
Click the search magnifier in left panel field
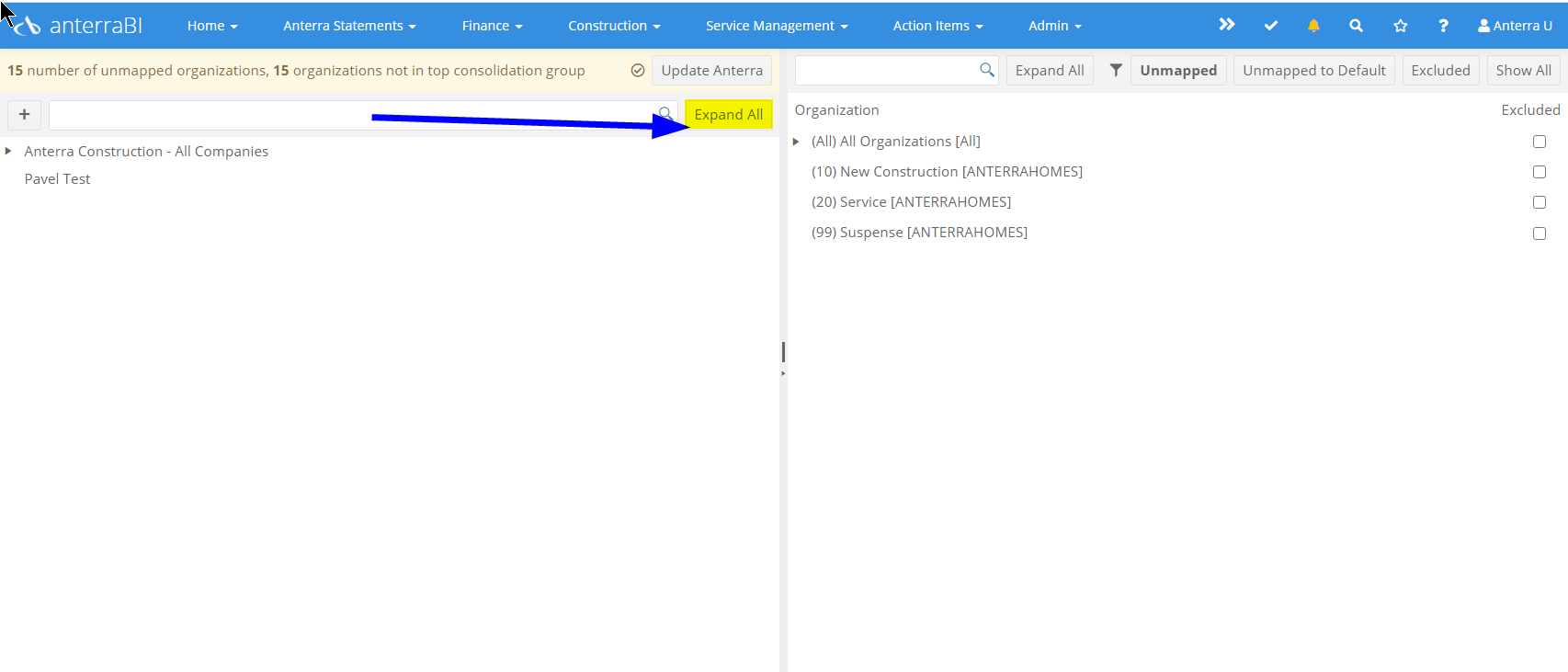pyautogui.click(x=665, y=115)
